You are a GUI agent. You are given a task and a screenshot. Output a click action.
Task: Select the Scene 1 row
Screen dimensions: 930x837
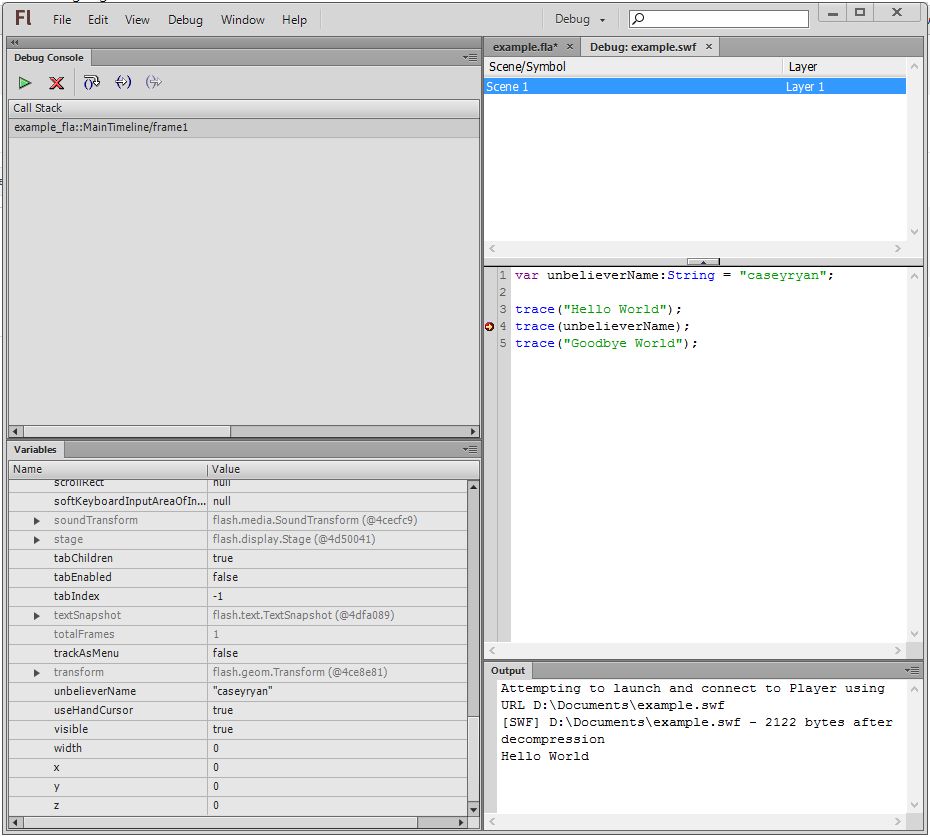(x=695, y=87)
